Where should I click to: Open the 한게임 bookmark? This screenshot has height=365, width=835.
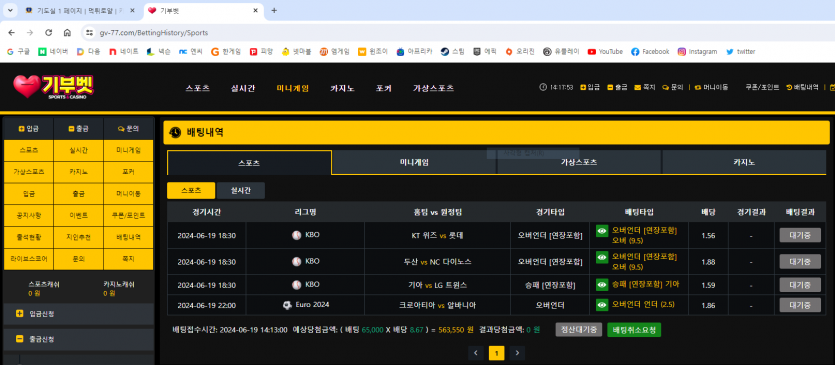click(x=226, y=52)
